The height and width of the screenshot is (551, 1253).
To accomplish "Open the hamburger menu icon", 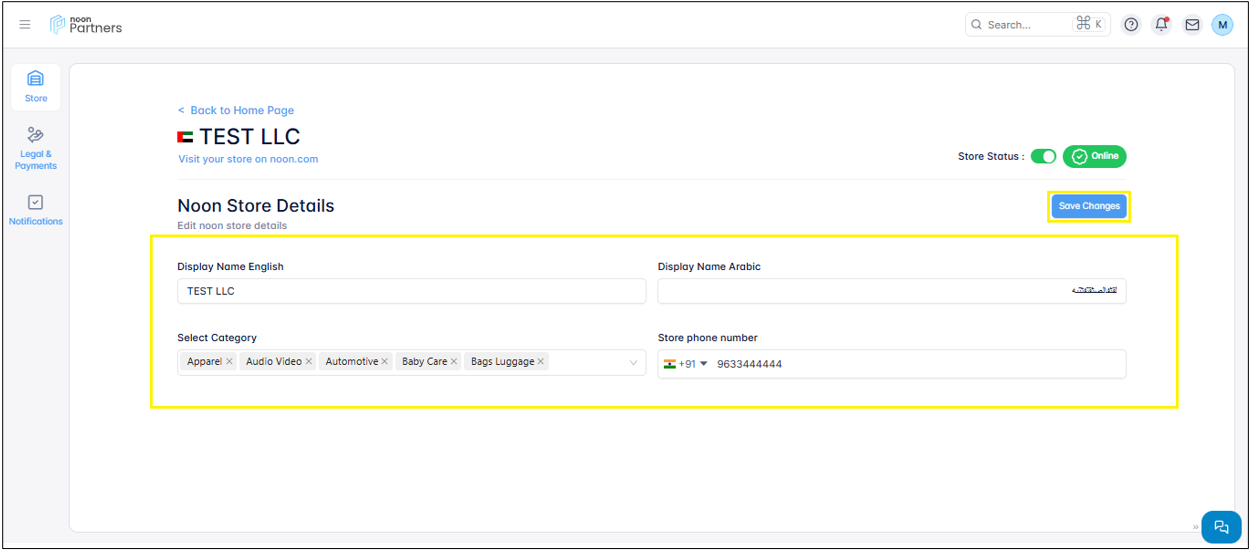I will pos(25,25).
